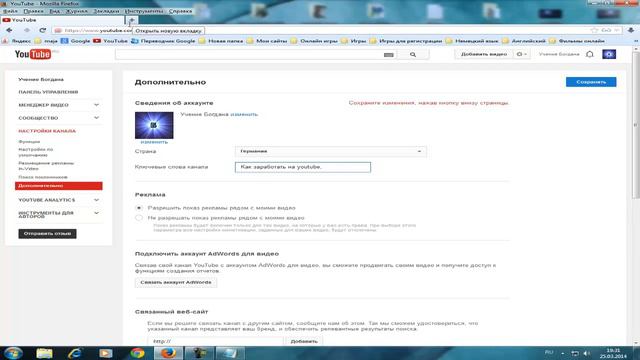
Task: Select Дополнительно in sidebar
Action: tap(59, 186)
